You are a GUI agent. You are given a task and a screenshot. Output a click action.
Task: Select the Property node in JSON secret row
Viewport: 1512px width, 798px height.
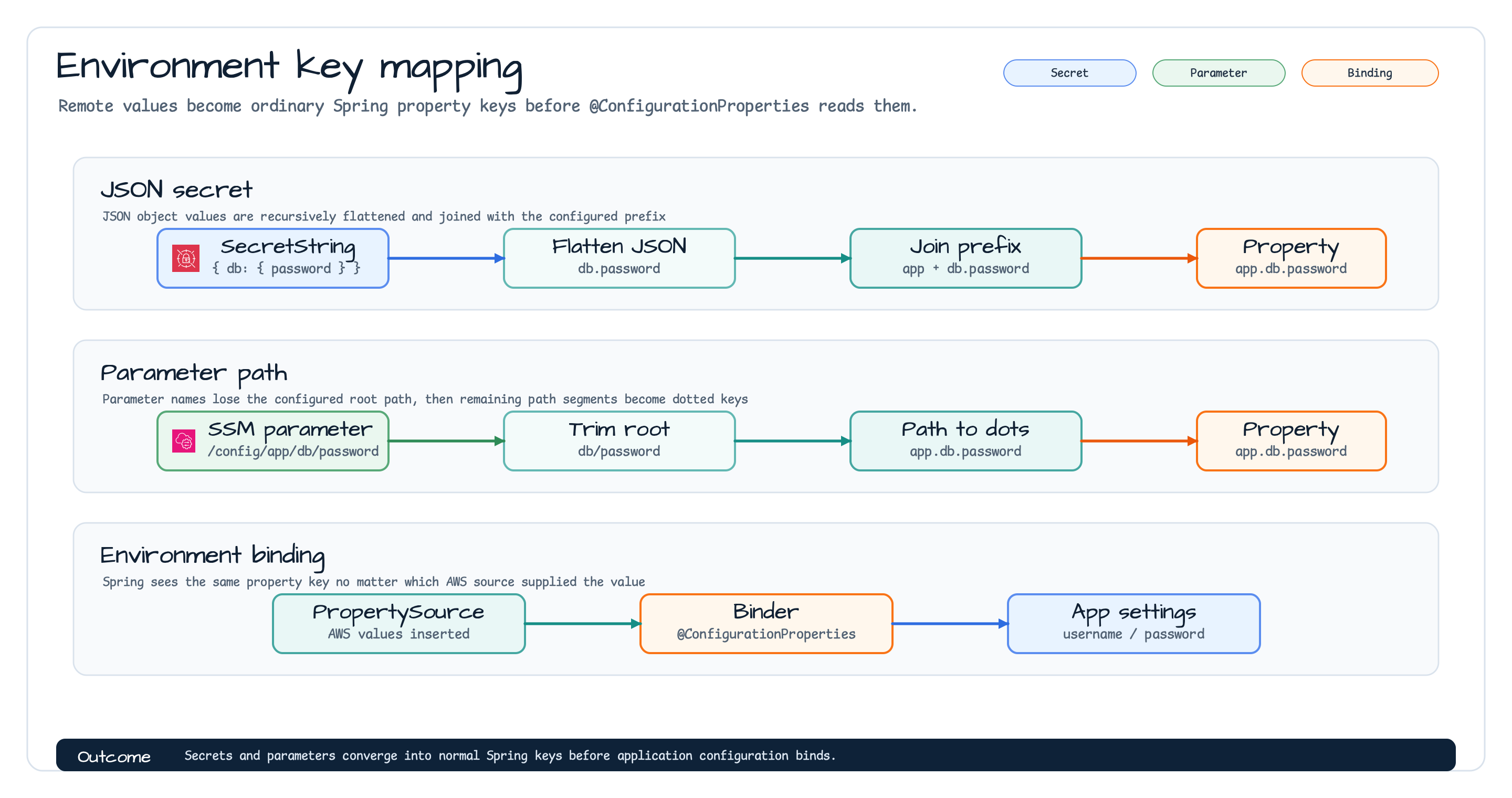click(x=1291, y=258)
